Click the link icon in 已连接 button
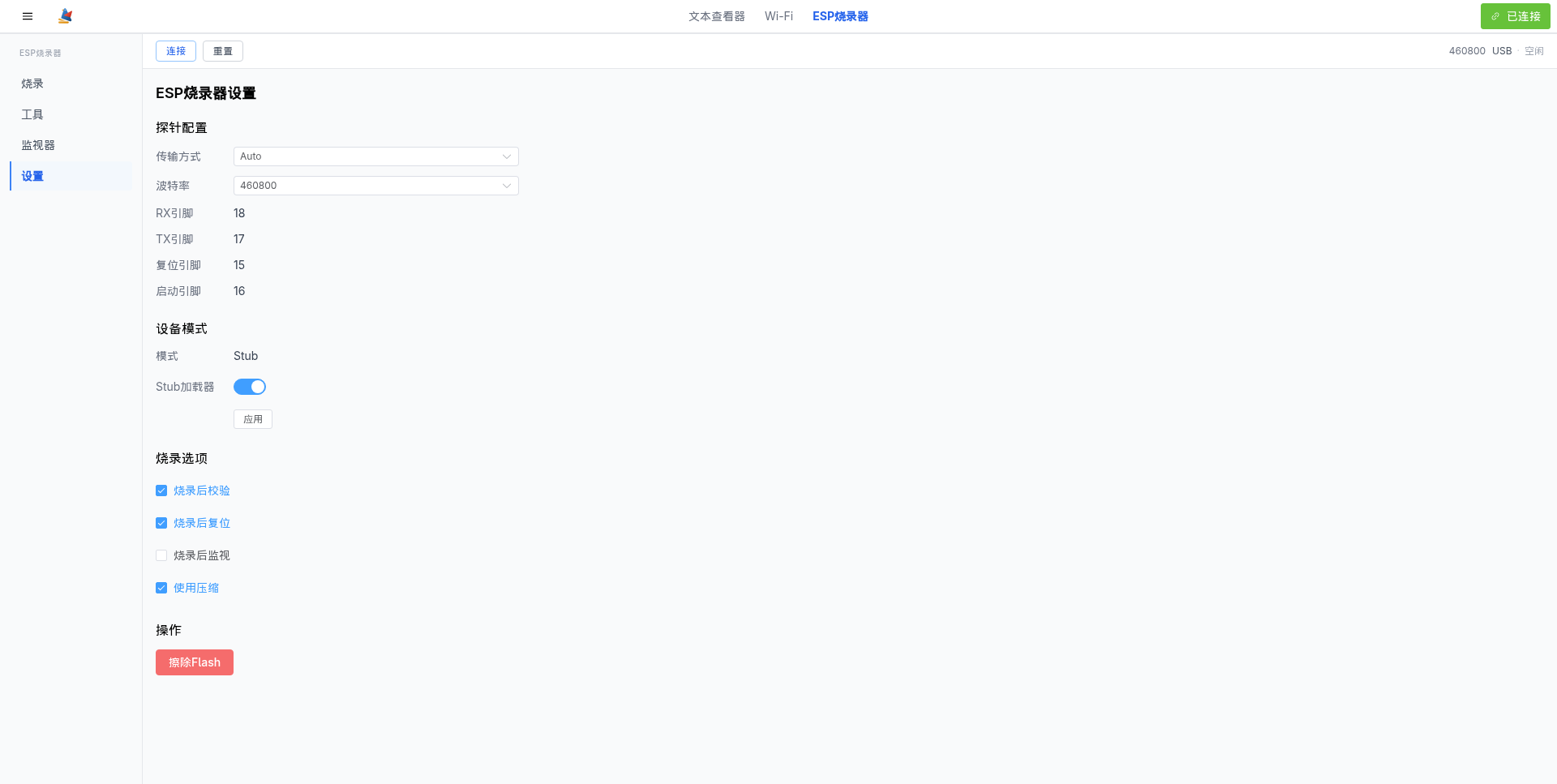 1495,16
